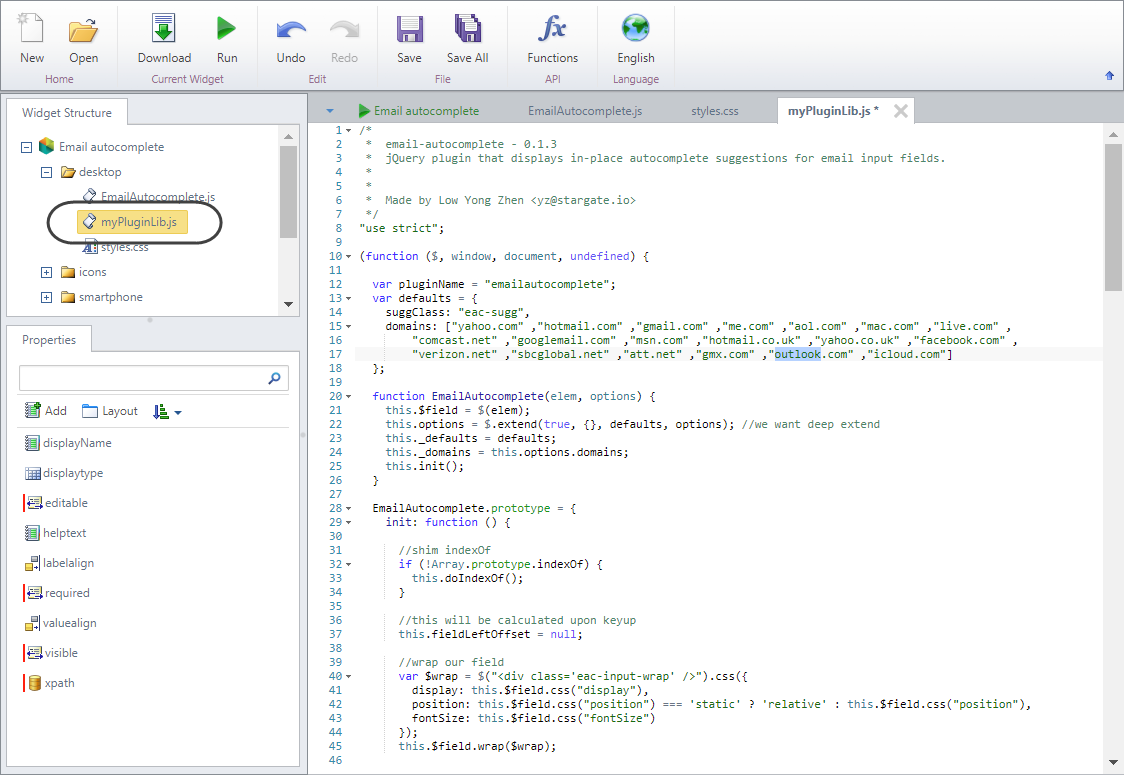Fold the EmailAutocomplete function at line 20
This screenshot has width=1124, height=775.
(x=348, y=396)
